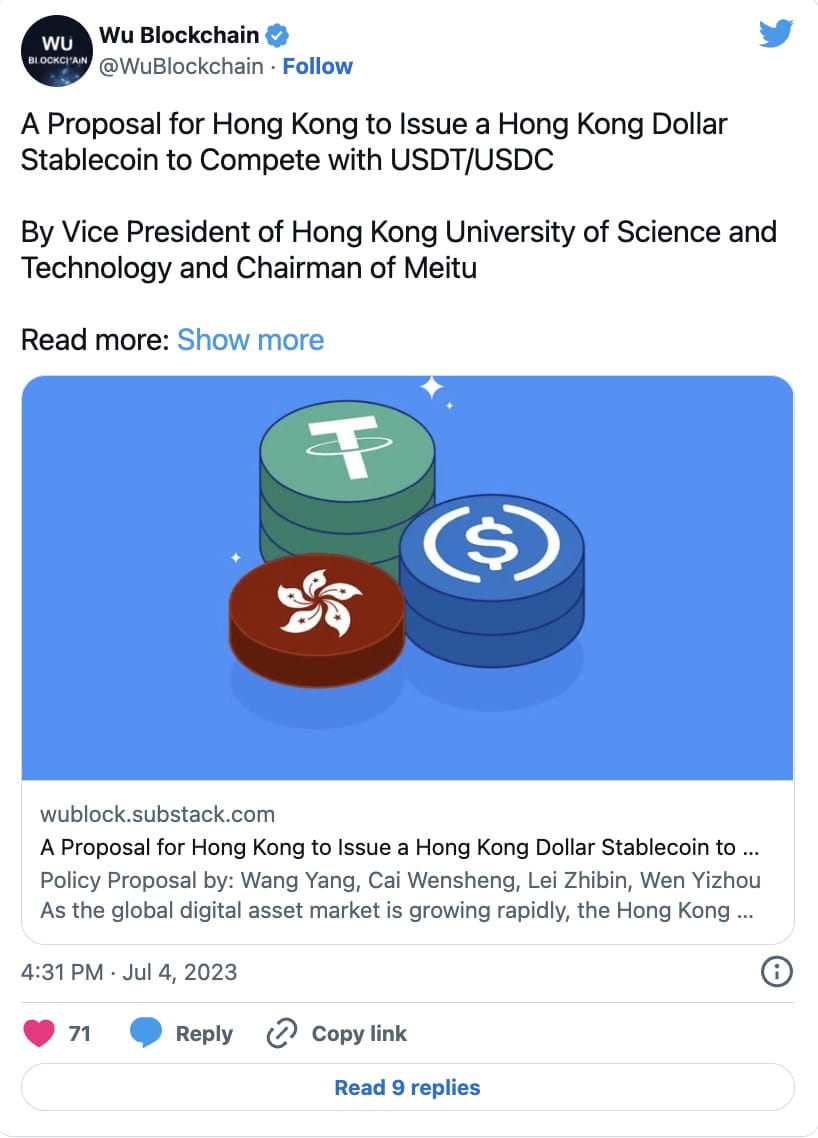The width and height of the screenshot is (818, 1138).
Task: Click the Twitter bird logo
Action: 776,33
